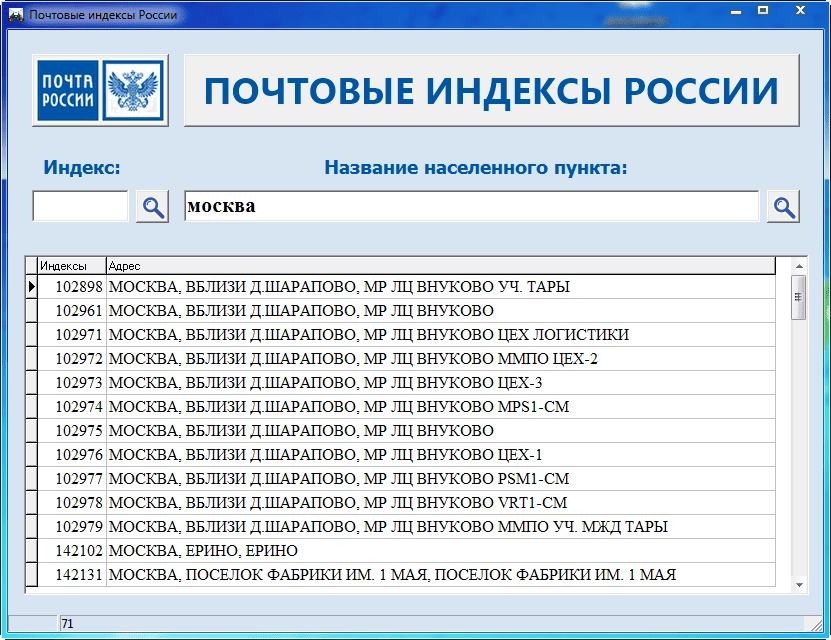Select index cell 102971

[72, 335]
